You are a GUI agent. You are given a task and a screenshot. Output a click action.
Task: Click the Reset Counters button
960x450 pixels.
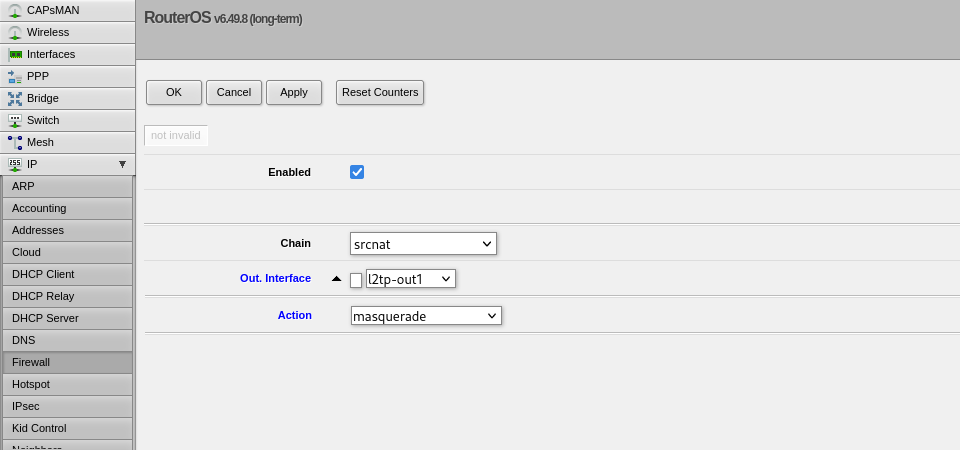pyautogui.click(x=380, y=92)
